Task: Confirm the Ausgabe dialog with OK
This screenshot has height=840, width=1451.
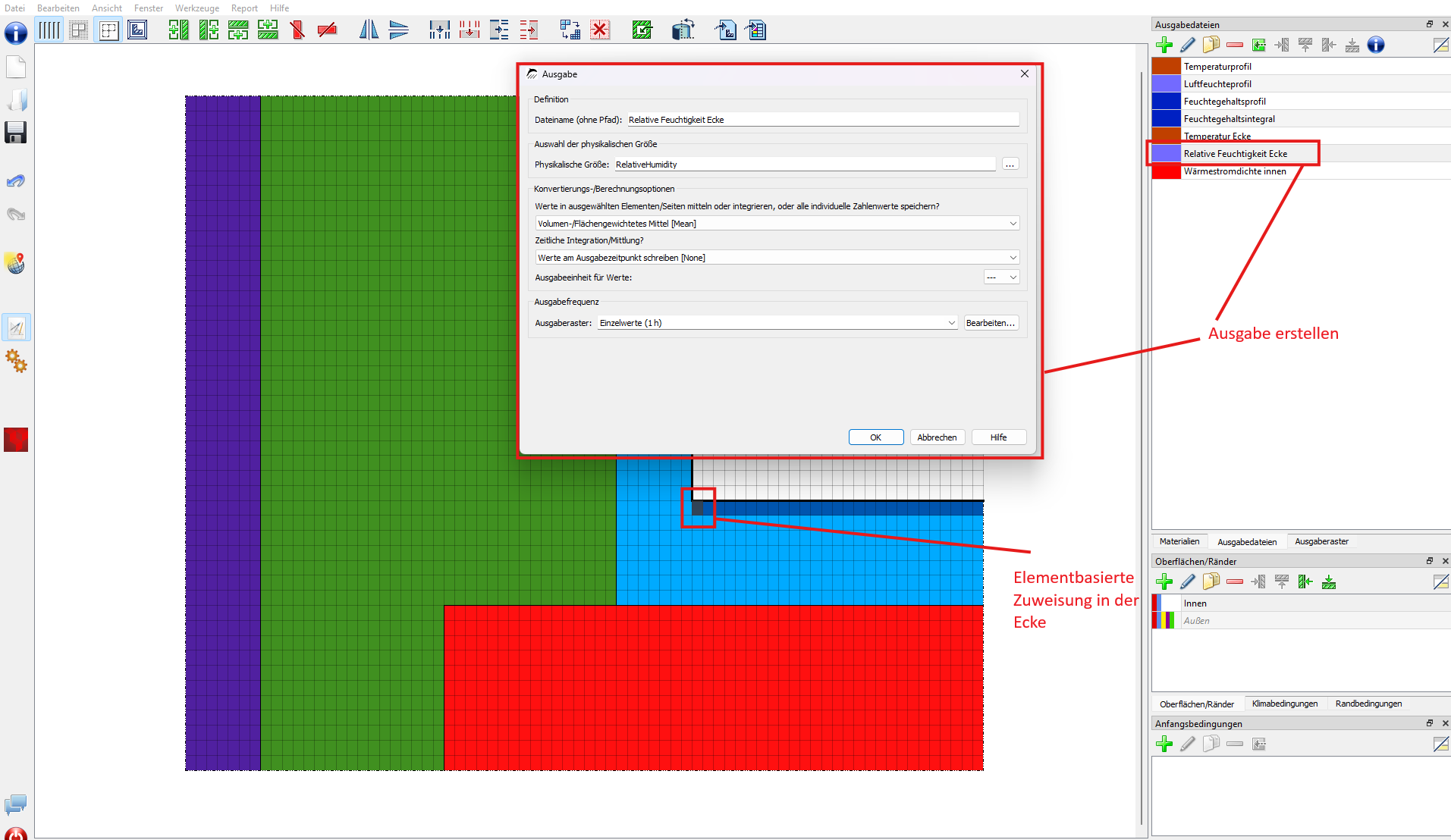Action: [876, 437]
